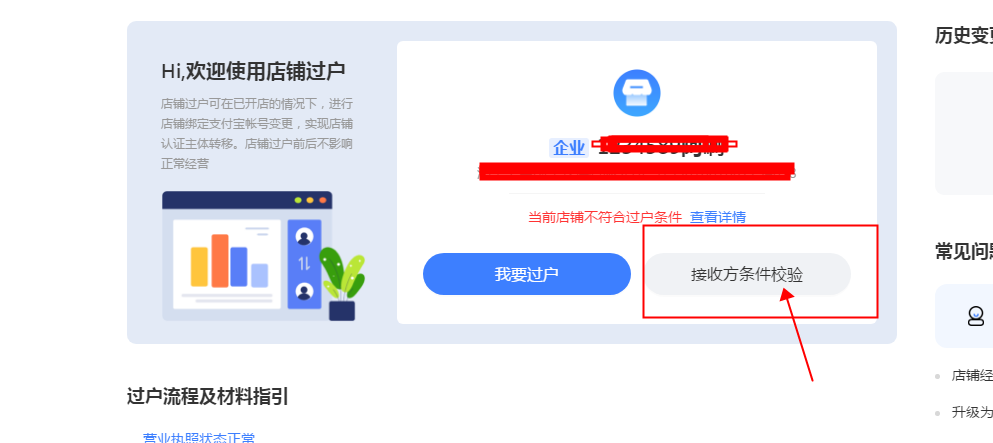Click the upper user avatar in illustration
Viewport: 993px width, 443px height.
click(x=305, y=237)
